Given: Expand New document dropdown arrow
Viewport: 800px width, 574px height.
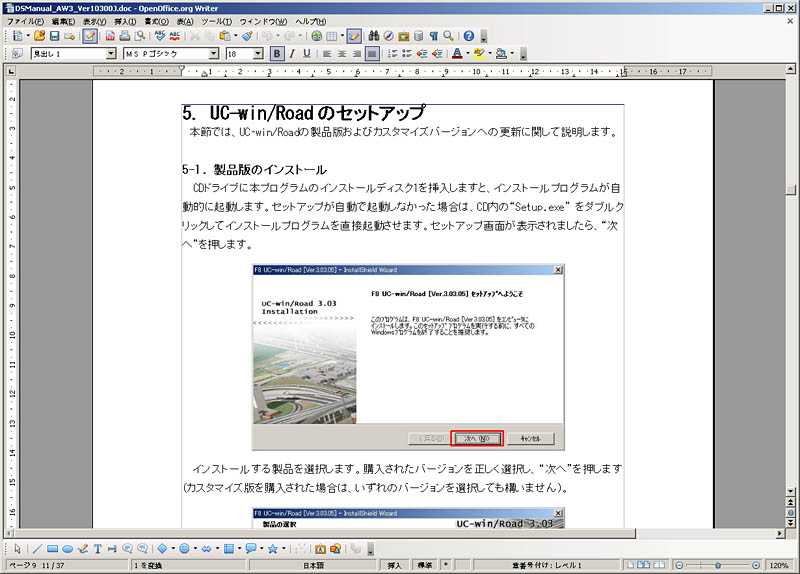Looking at the screenshot, I should 28,36.
